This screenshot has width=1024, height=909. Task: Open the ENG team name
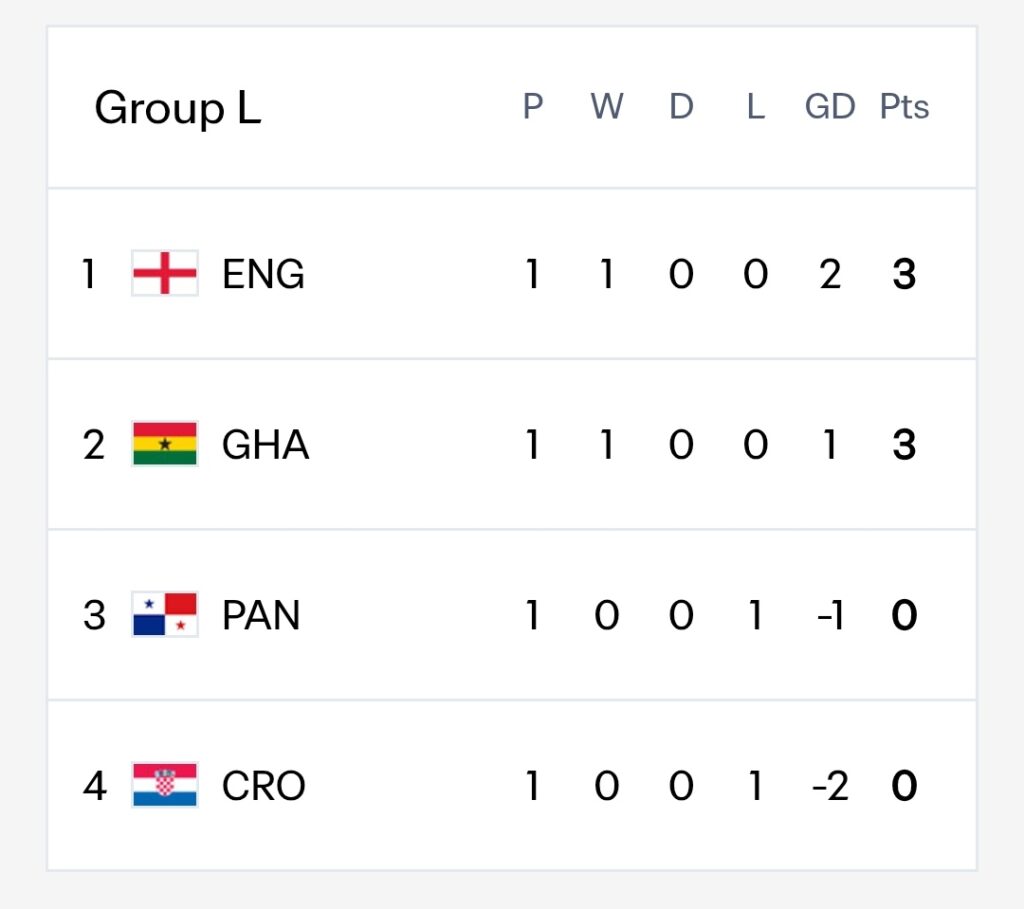pos(263,274)
